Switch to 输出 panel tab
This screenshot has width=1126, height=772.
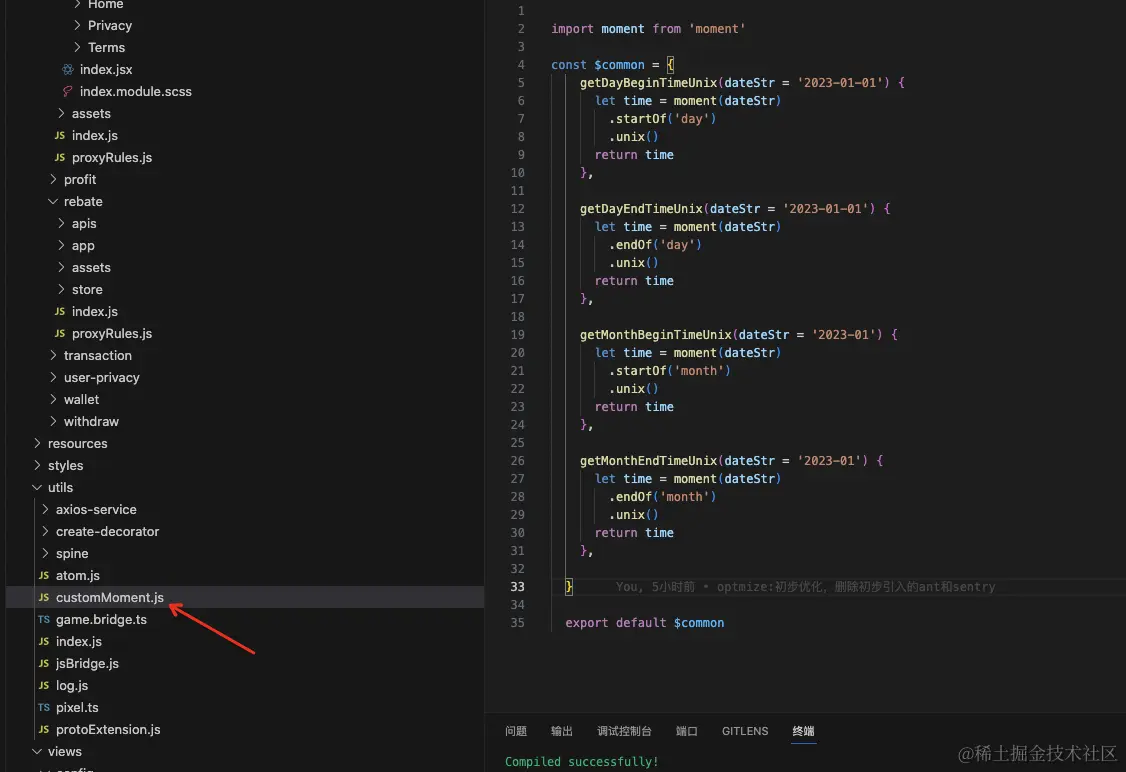562,731
